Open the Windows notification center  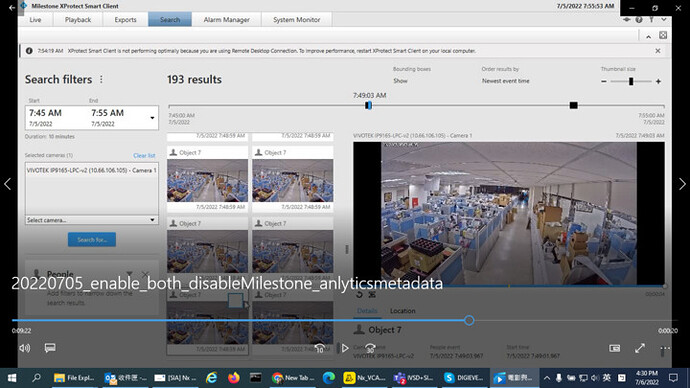click(673, 378)
